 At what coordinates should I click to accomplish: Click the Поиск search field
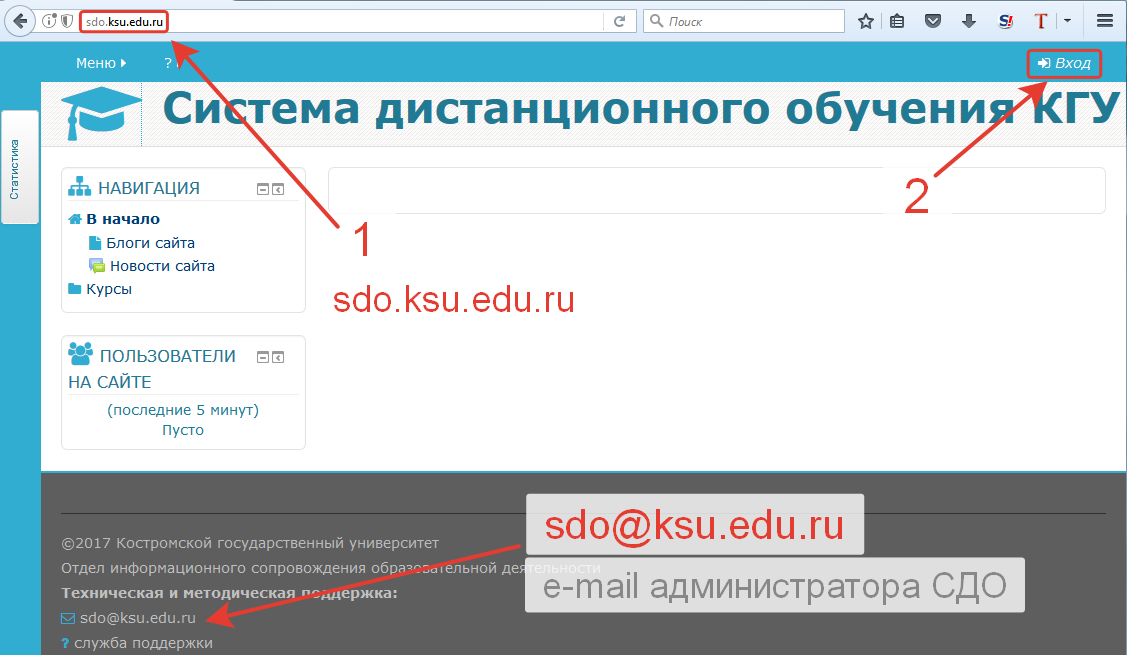744,22
